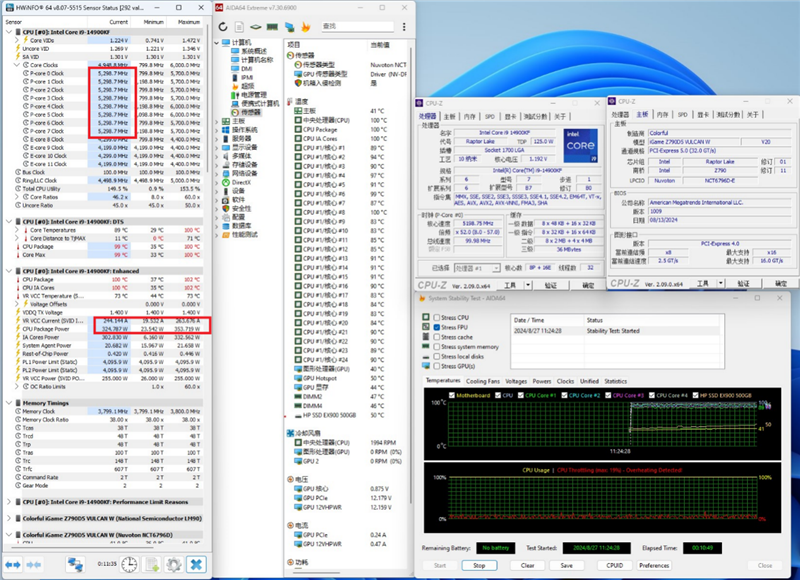
Task: Launch stability test via flame toolbar icon
Action: [x=306, y=27]
